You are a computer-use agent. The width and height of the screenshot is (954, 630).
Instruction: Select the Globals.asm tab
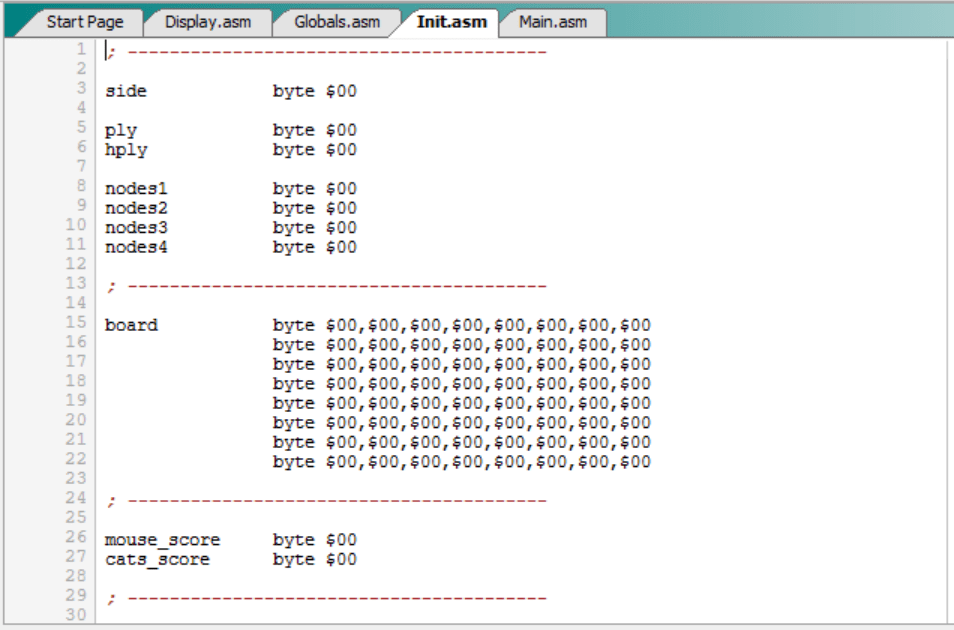point(337,22)
